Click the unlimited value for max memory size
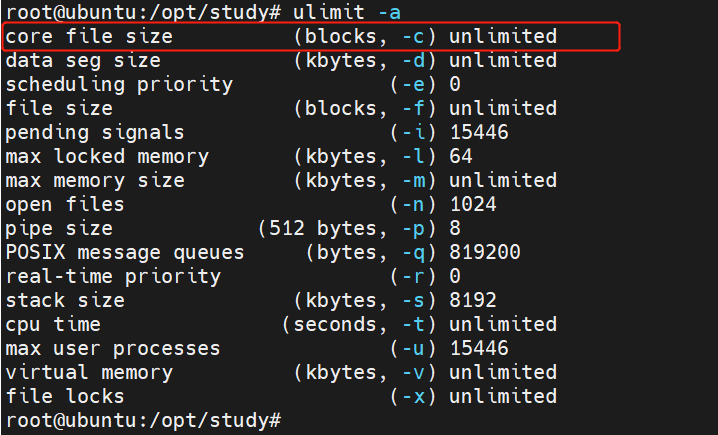The width and height of the screenshot is (718, 435). (503, 180)
